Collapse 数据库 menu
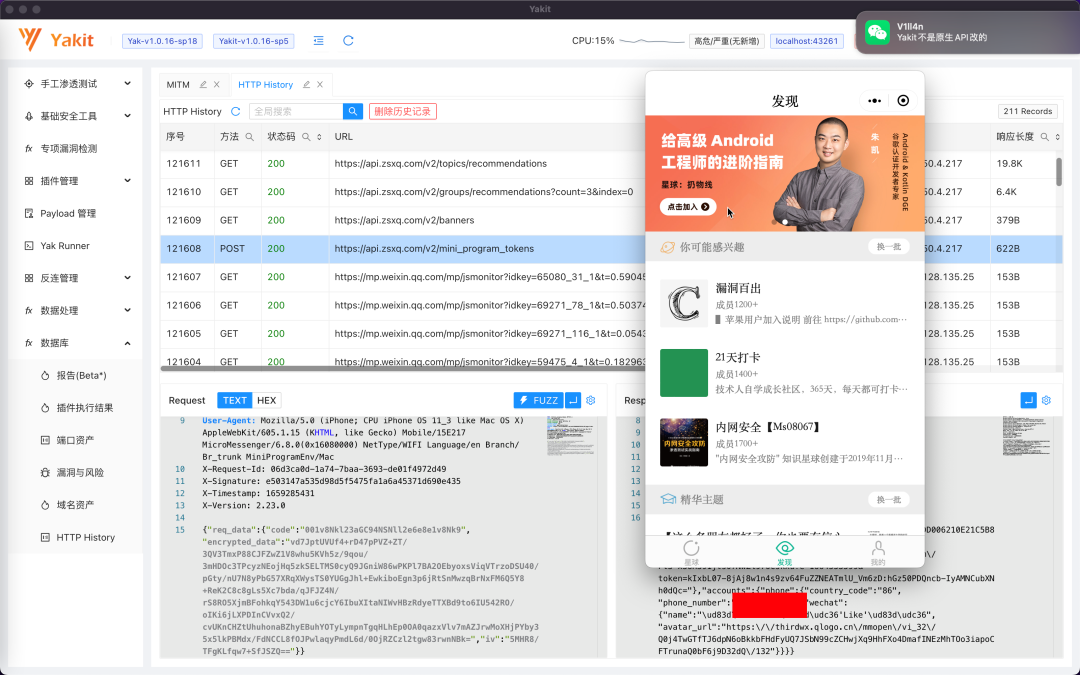The image size is (1080, 675). (77, 342)
